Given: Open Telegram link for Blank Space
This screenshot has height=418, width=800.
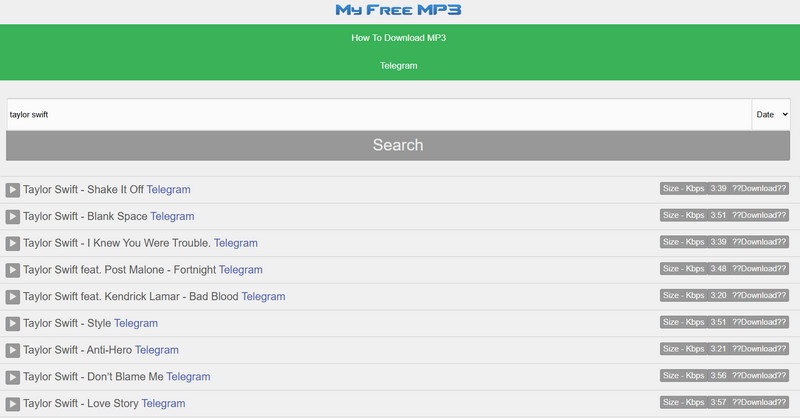Looking at the screenshot, I should 172,216.
